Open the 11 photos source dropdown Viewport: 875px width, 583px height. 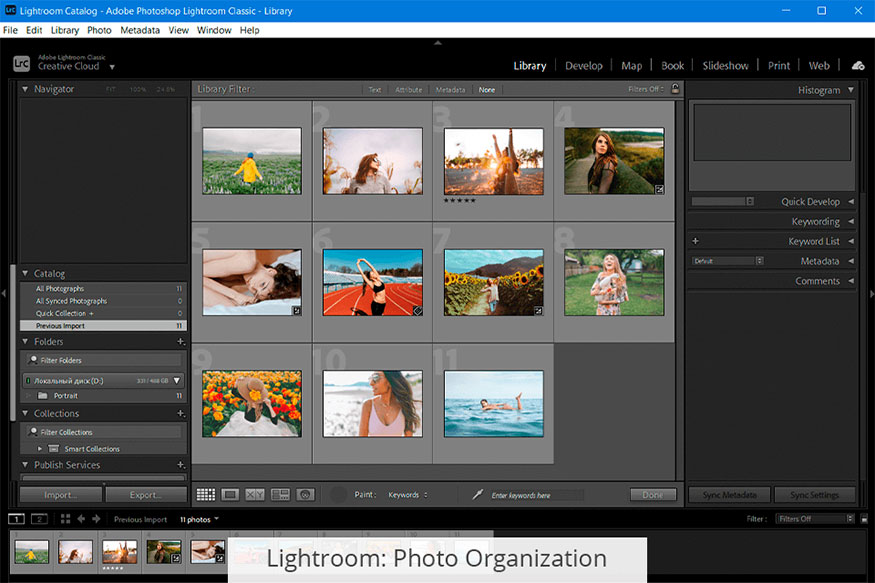[x=199, y=519]
